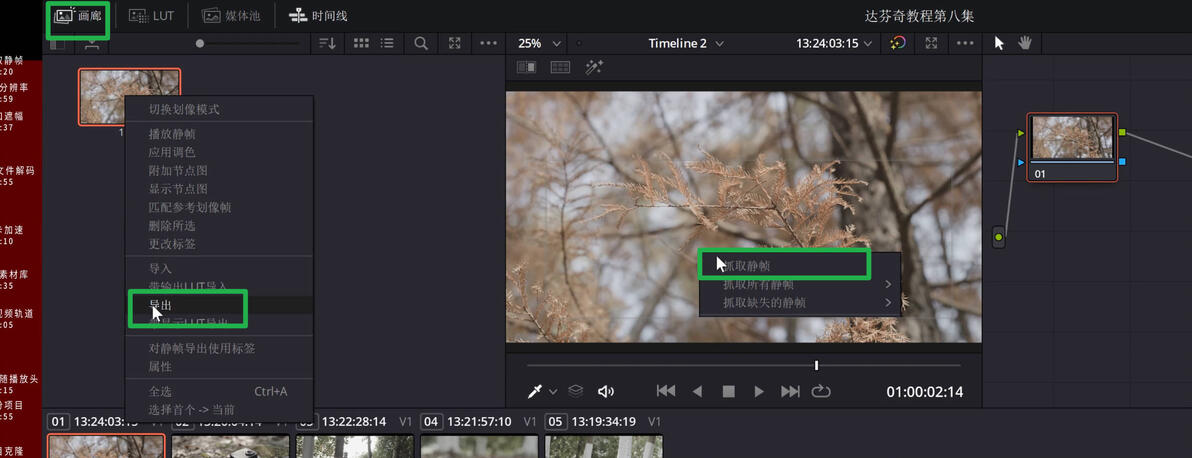Screen dimensions: 1192x458
Task: Click the green RGB output square on node 01
Action: 1122,132
